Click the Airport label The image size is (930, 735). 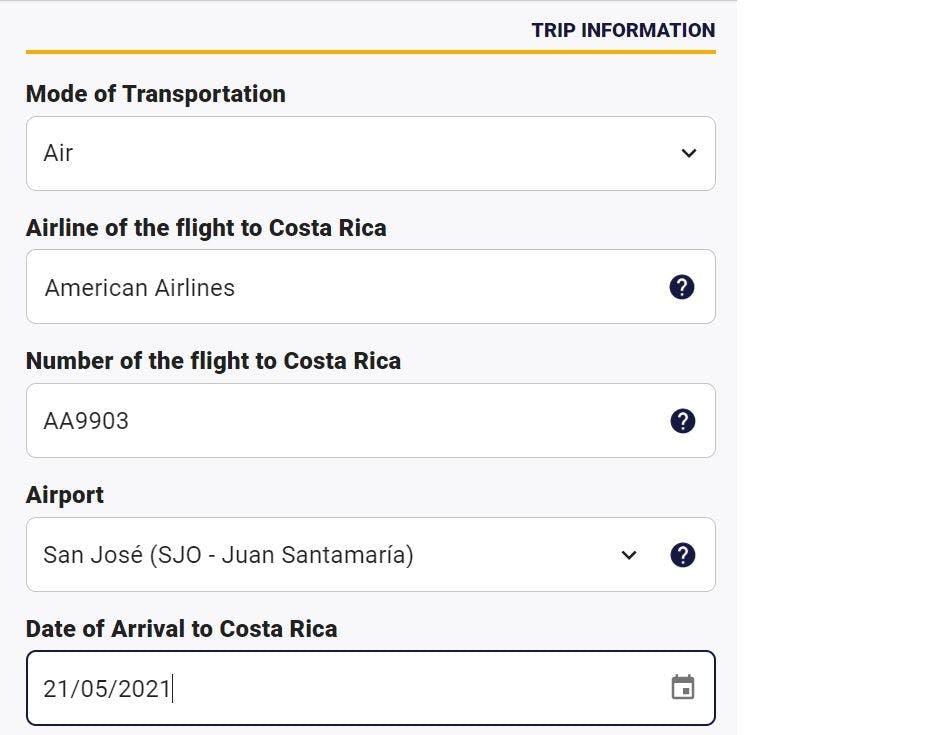(65, 495)
